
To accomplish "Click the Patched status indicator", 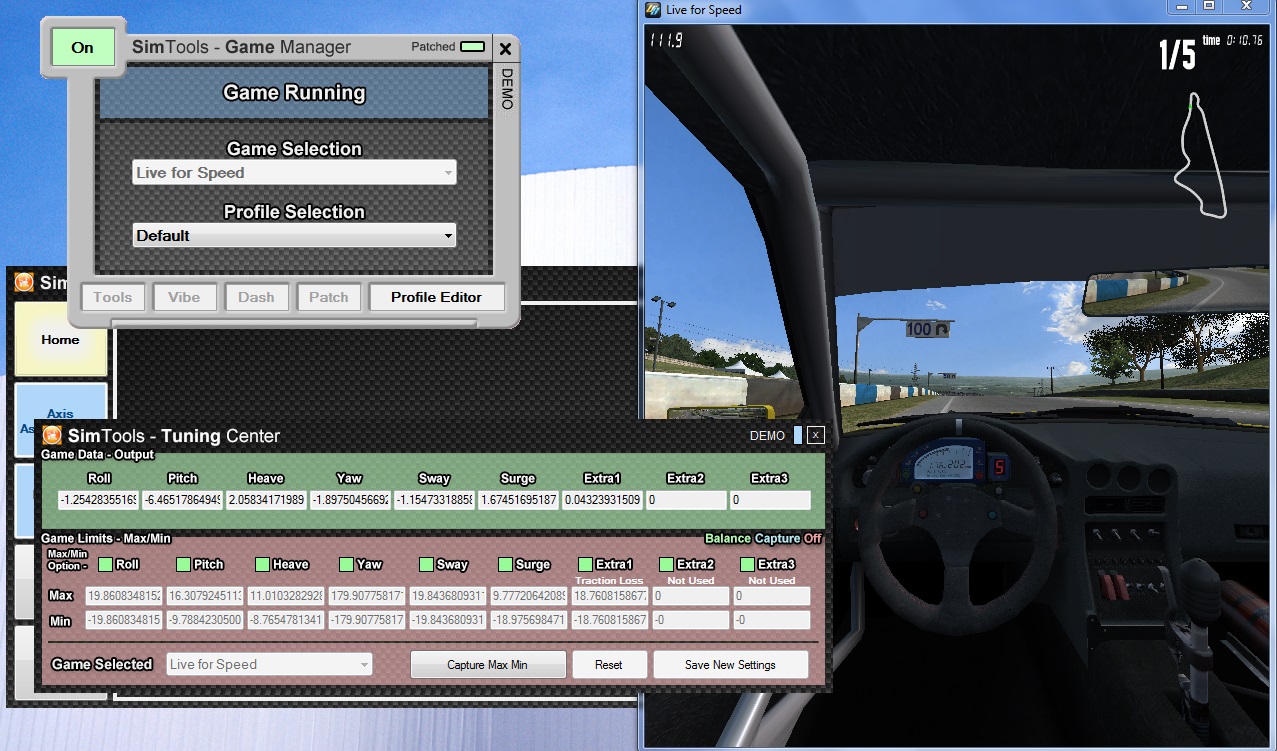I will pyautogui.click(x=473, y=46).
